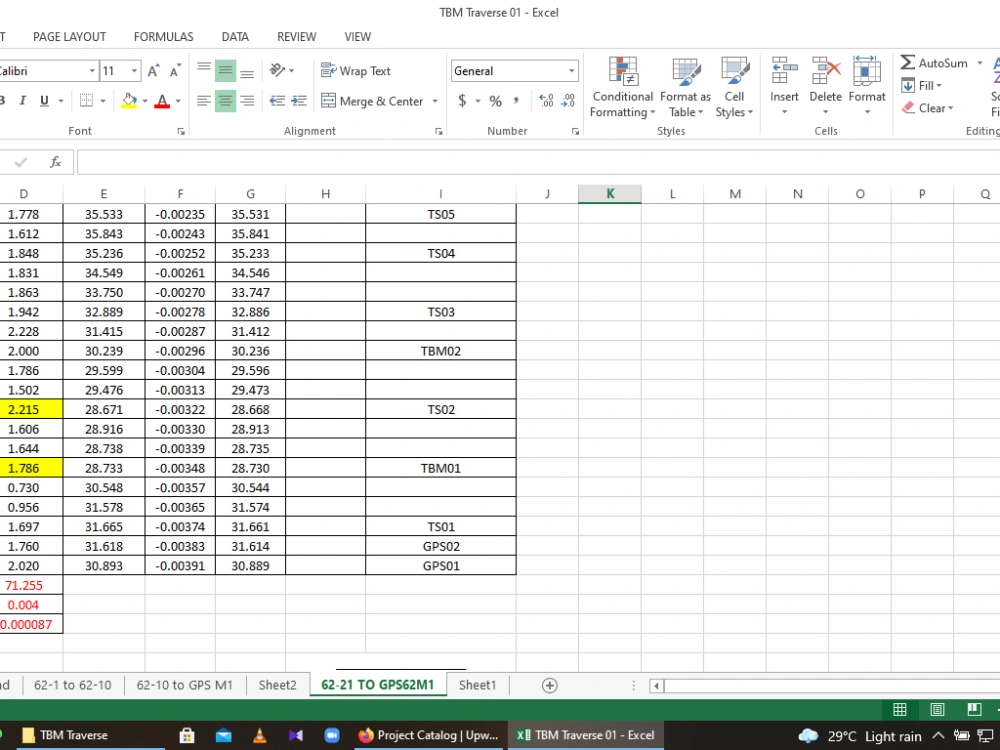Open the VIEW tab
The image size is (1000, 750).
(358, 37)
